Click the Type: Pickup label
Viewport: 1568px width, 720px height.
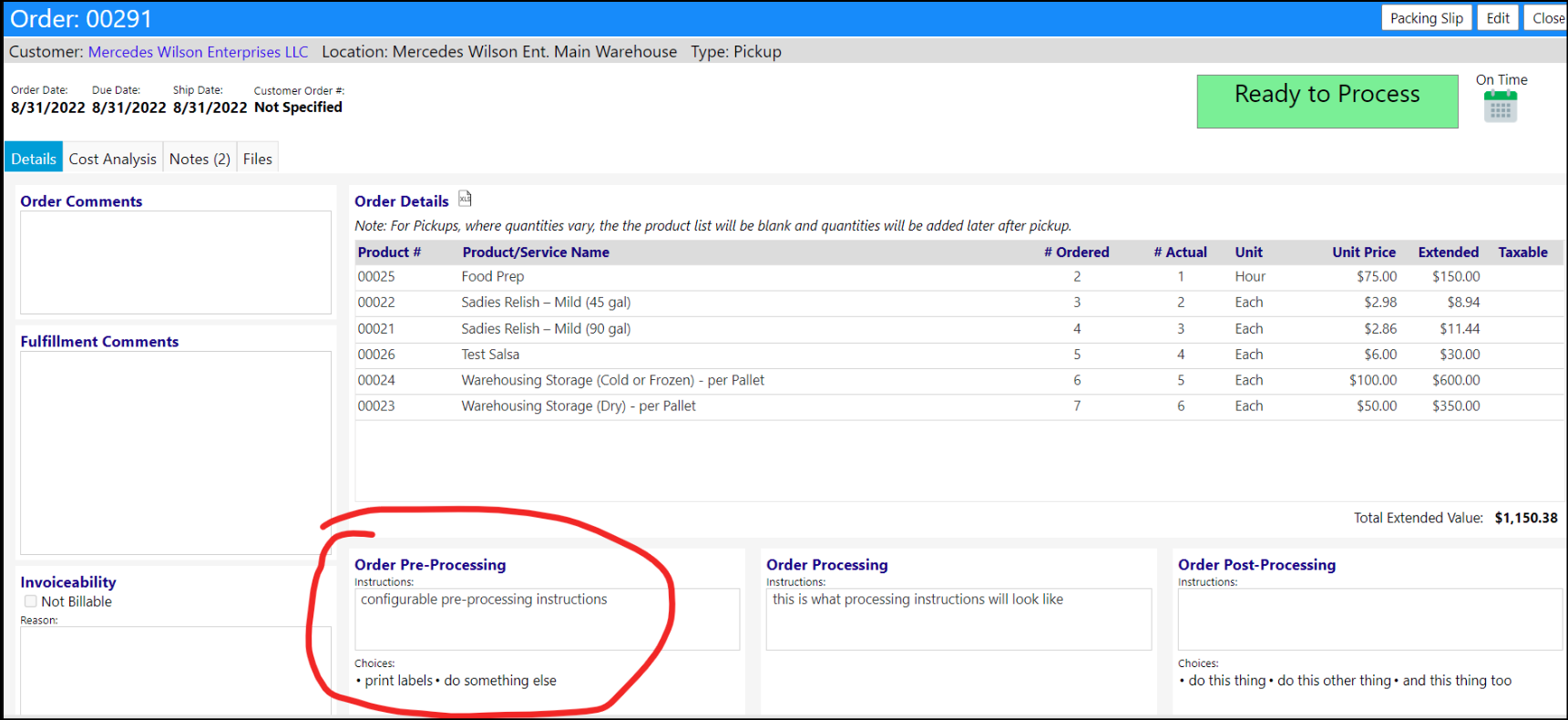click(x=736, y=52)
